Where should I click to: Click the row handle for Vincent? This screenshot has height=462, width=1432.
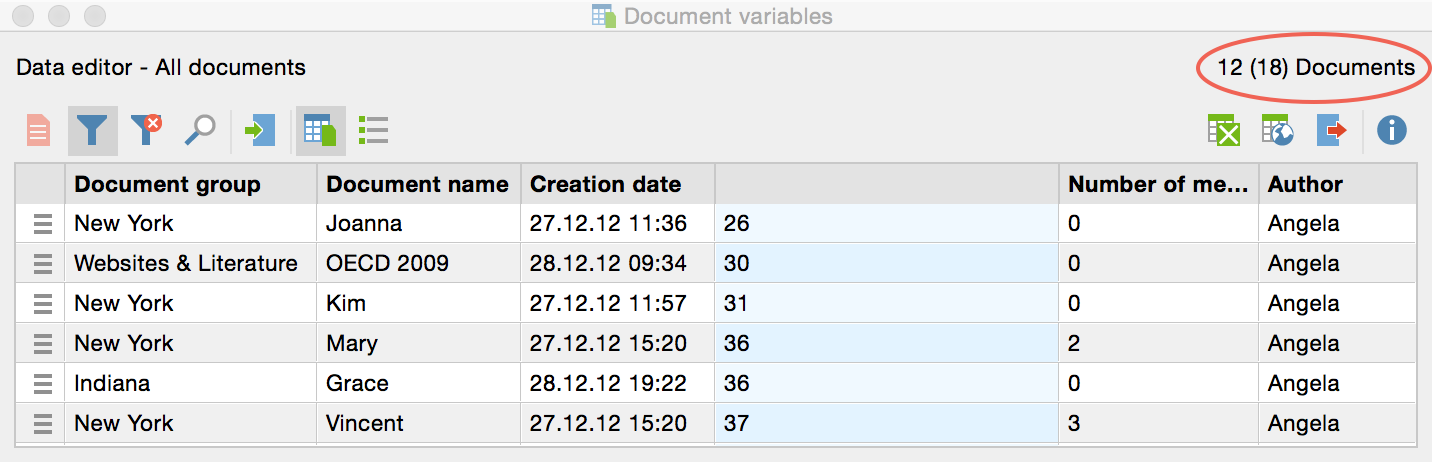click(42, 424)
